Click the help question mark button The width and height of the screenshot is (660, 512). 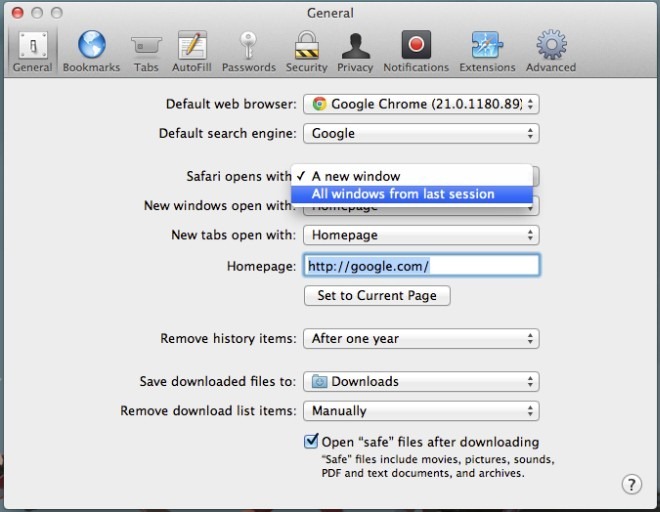tap(631, 485)
